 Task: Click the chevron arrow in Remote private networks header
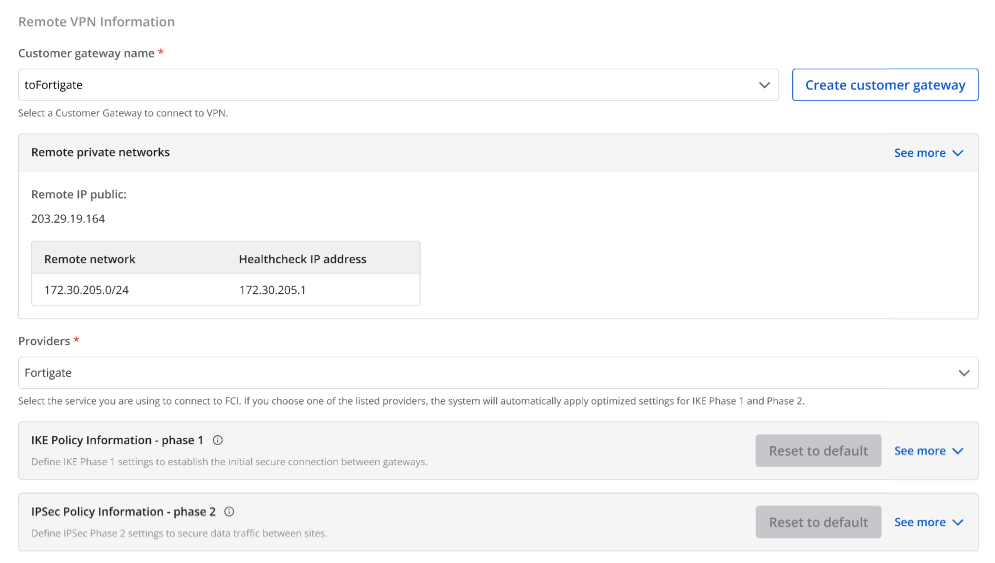pyautogui.click(x=957, y=153)
